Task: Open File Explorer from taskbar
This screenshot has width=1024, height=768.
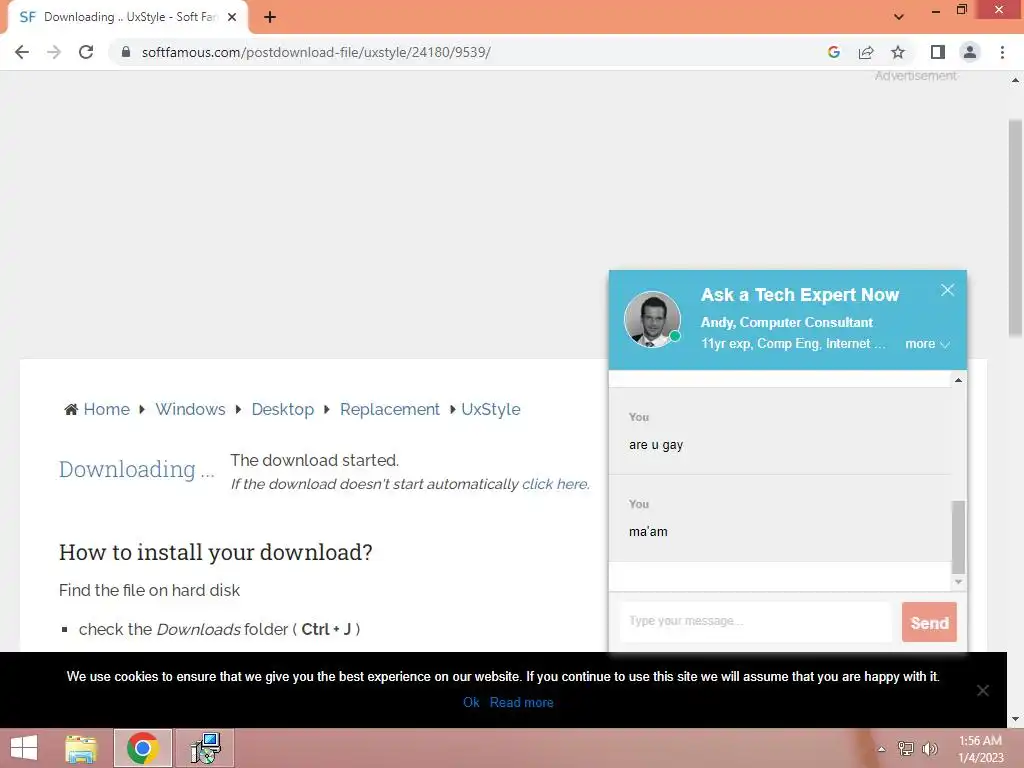Action: [81, 748]
